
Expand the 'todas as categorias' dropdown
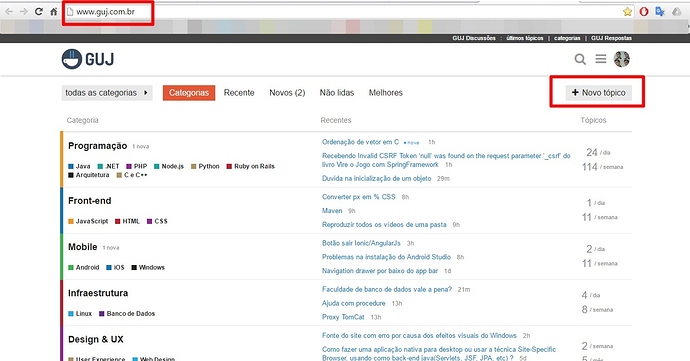pos(107,93)
